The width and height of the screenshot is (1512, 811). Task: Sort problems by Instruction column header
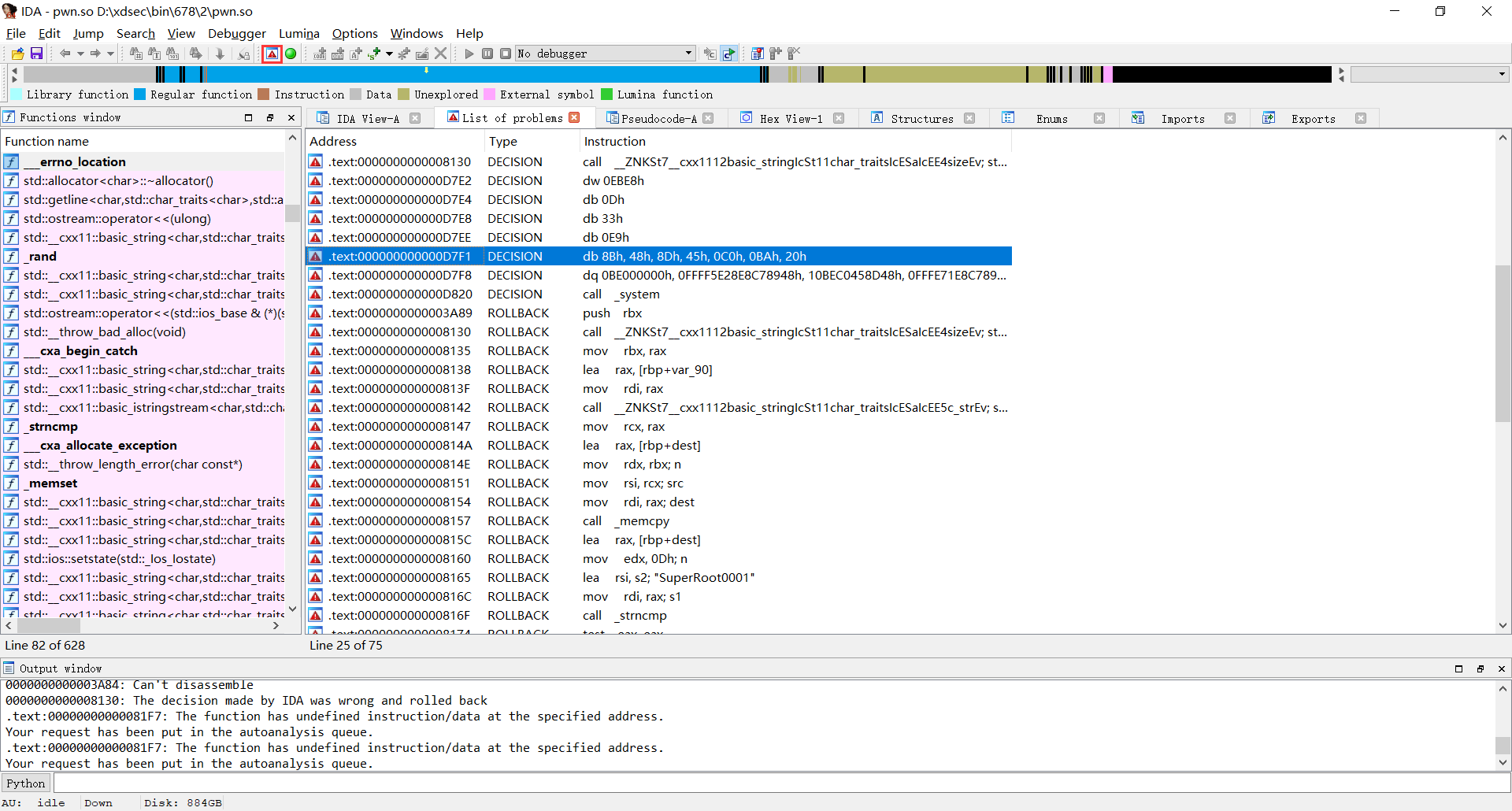point(795,141)
